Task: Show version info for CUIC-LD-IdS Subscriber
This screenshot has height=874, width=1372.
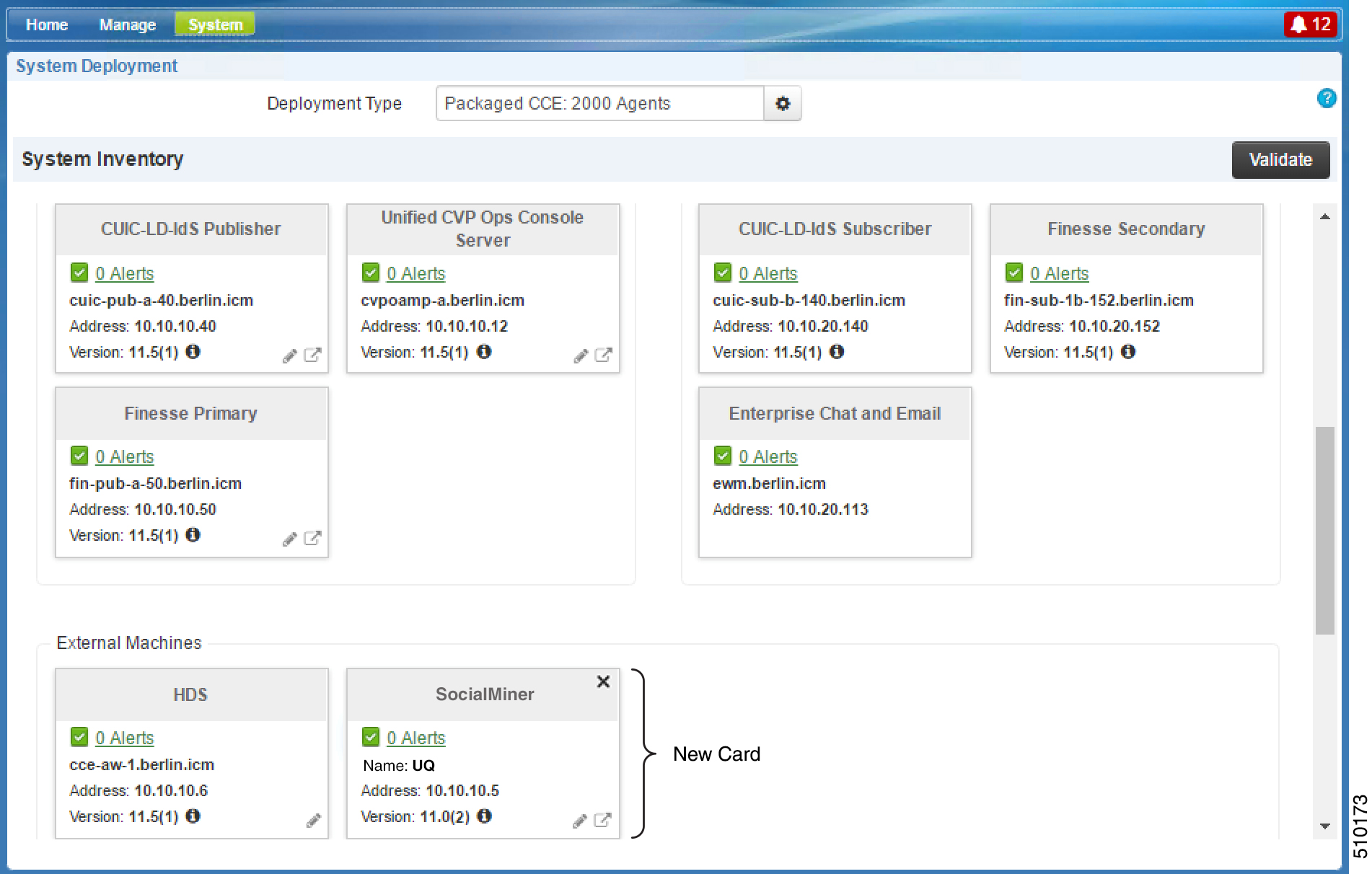Action: pos(836,352)
